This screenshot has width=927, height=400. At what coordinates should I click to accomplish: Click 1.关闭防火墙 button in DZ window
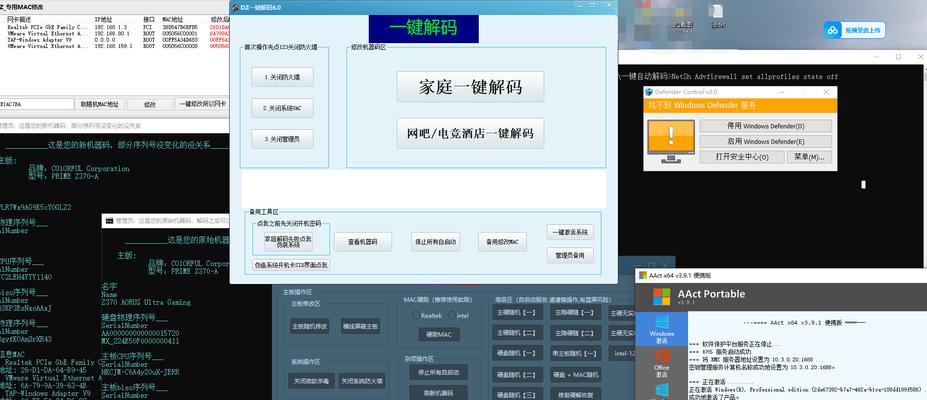pos(282,77)
